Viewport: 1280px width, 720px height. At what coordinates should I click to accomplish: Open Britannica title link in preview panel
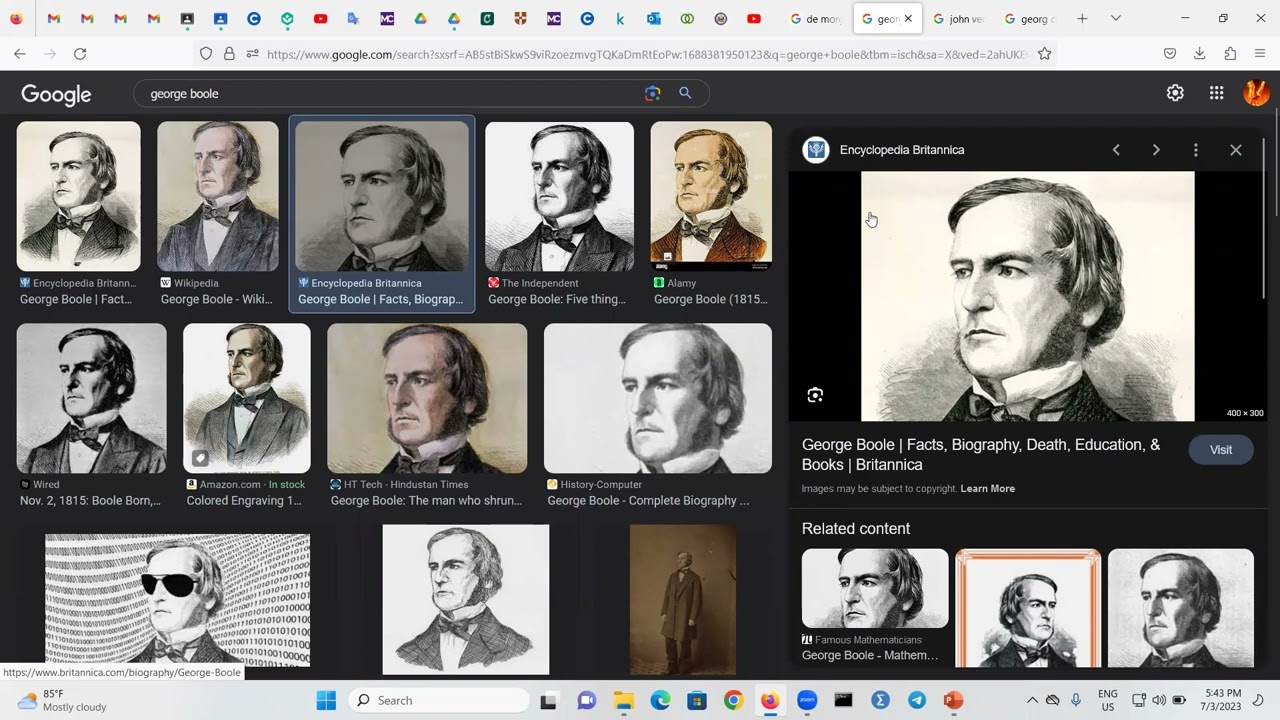(x=981, y=455)
